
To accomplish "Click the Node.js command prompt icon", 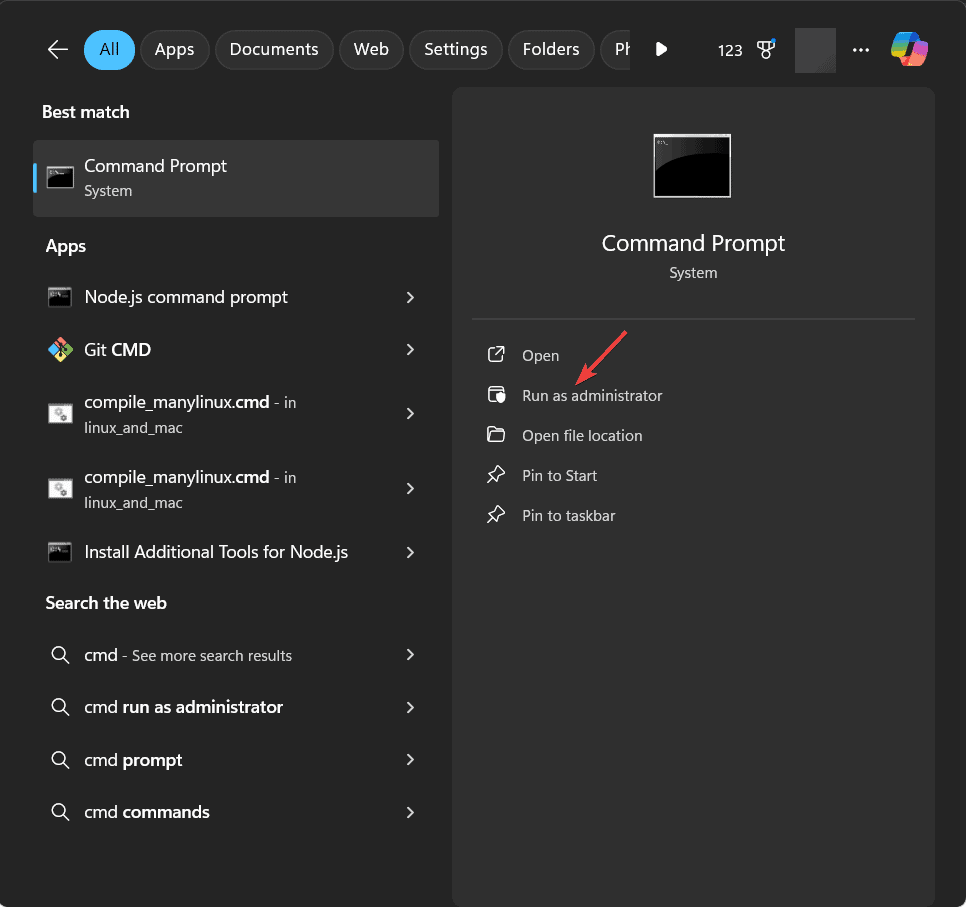I will [60, 297].
